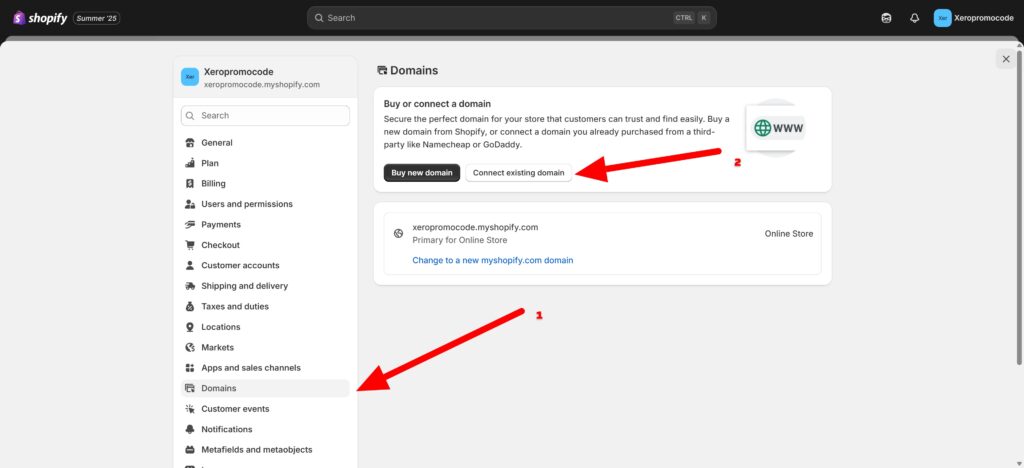The height and width of the screenshot is (468, 1024).
Task: Click the Checkout cart icon
Action: [x=190, y=245]
